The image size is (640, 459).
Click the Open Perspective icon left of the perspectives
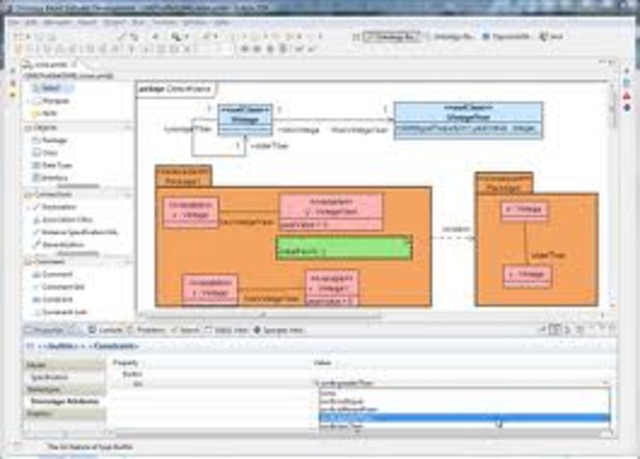[x=356, y=37]
